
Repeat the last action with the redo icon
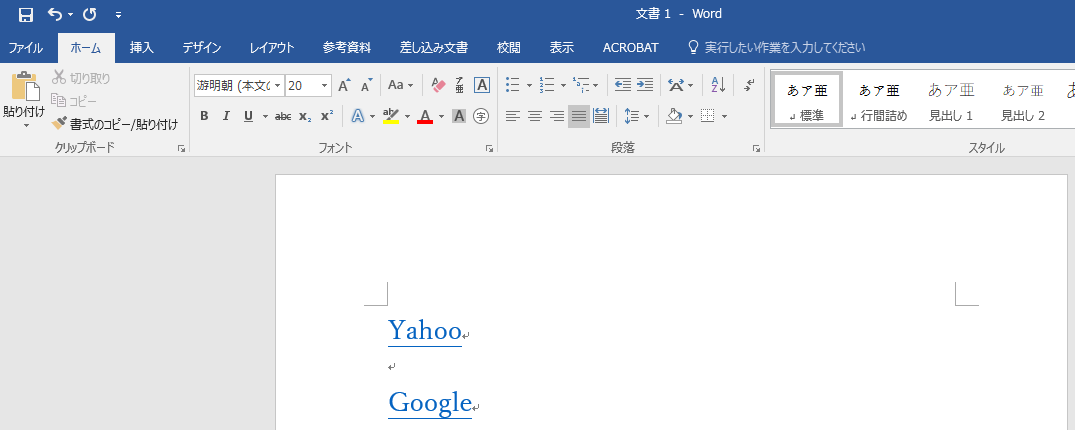coord(89,14)
